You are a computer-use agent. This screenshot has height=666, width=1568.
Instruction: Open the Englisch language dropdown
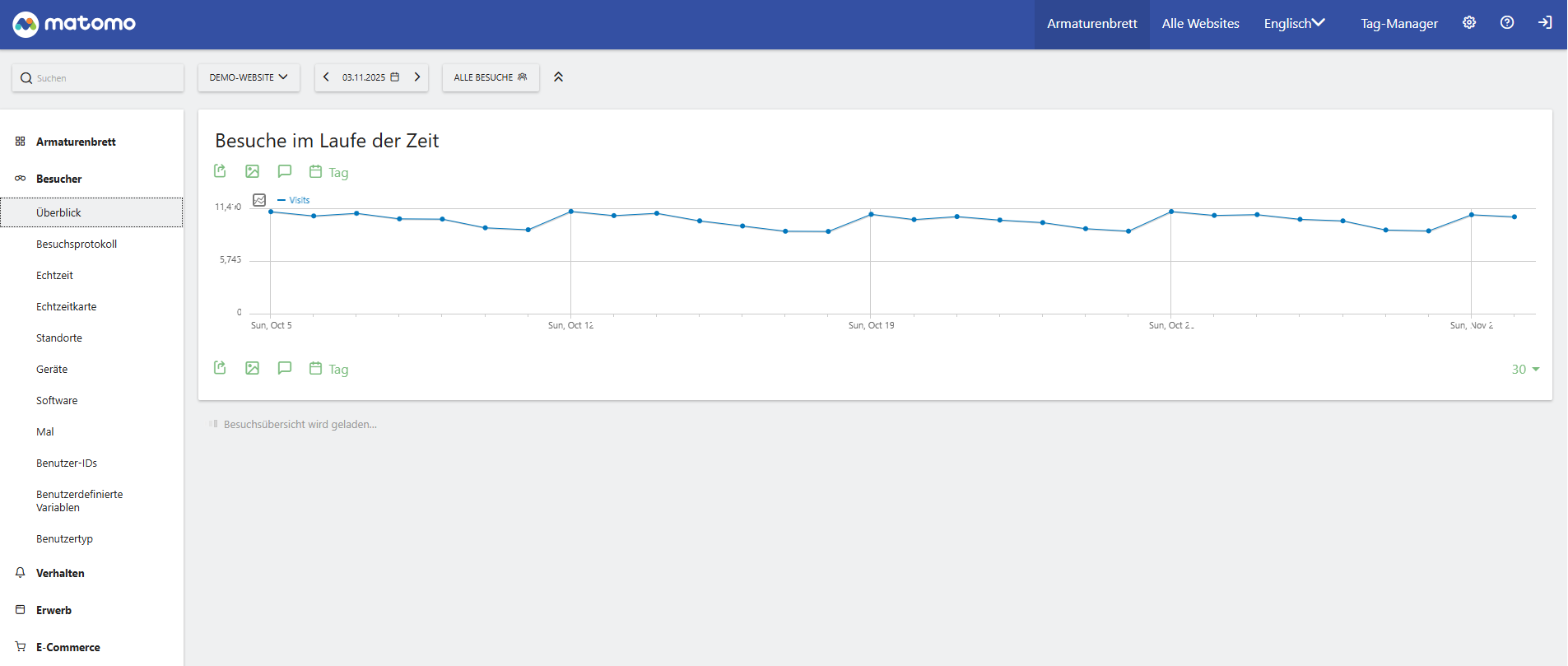pos(1294,24)
